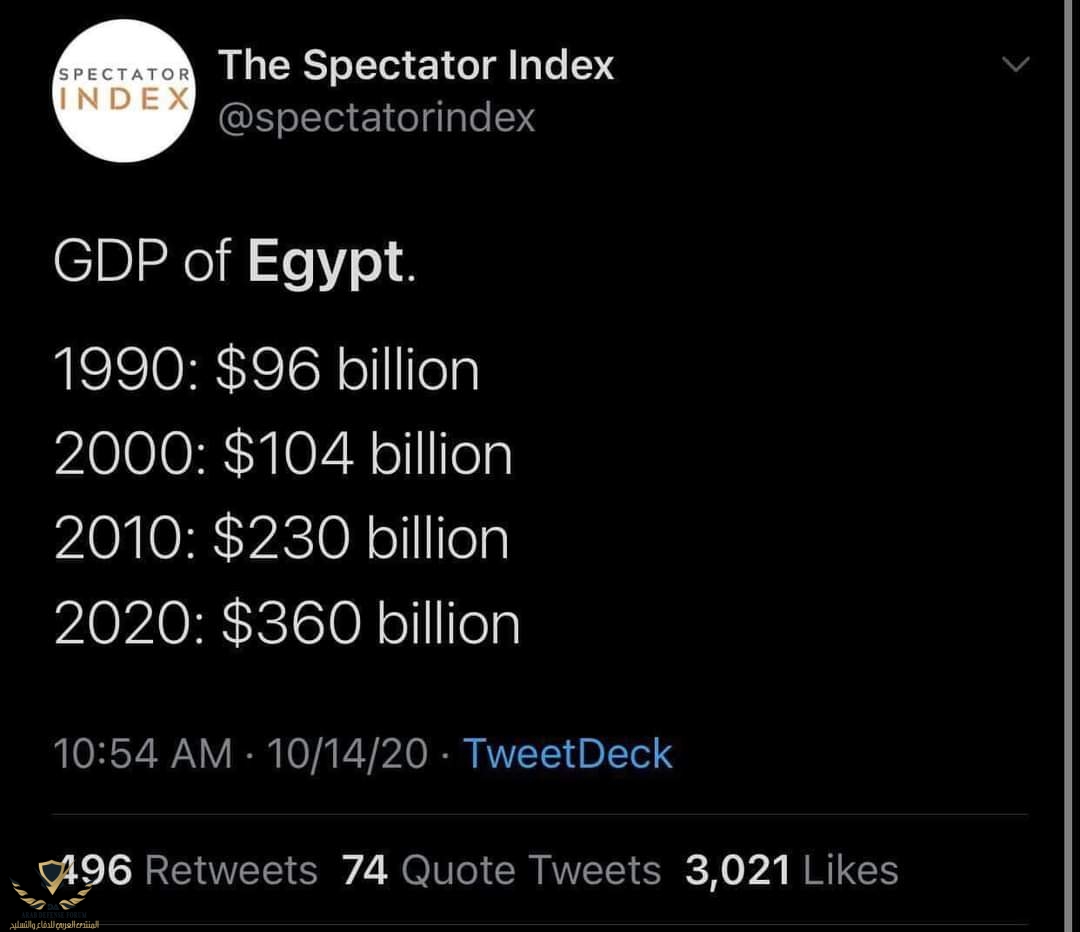Click the $104 billion figure
This screenshot has width=1080, height=932.
(x=367, y=455)
